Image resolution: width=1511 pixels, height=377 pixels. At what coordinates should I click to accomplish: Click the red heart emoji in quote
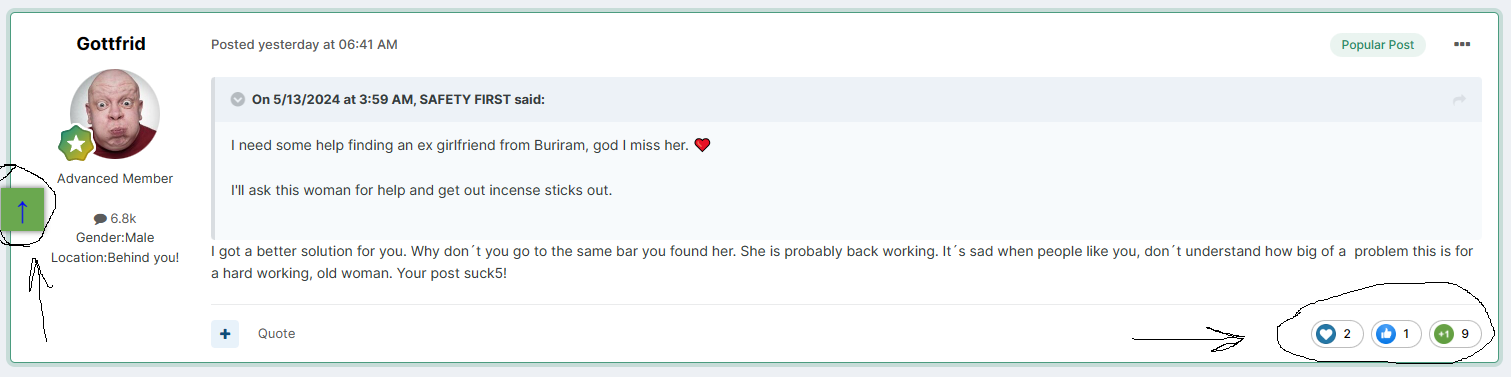(702, 145)
